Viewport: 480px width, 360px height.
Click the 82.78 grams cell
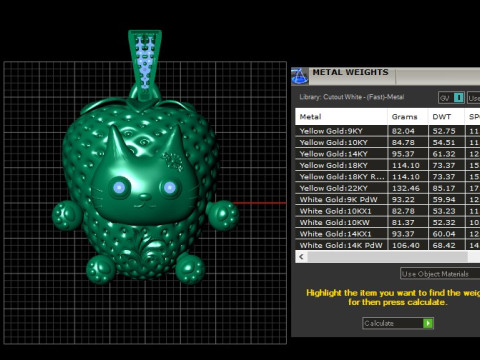(408, 211)
